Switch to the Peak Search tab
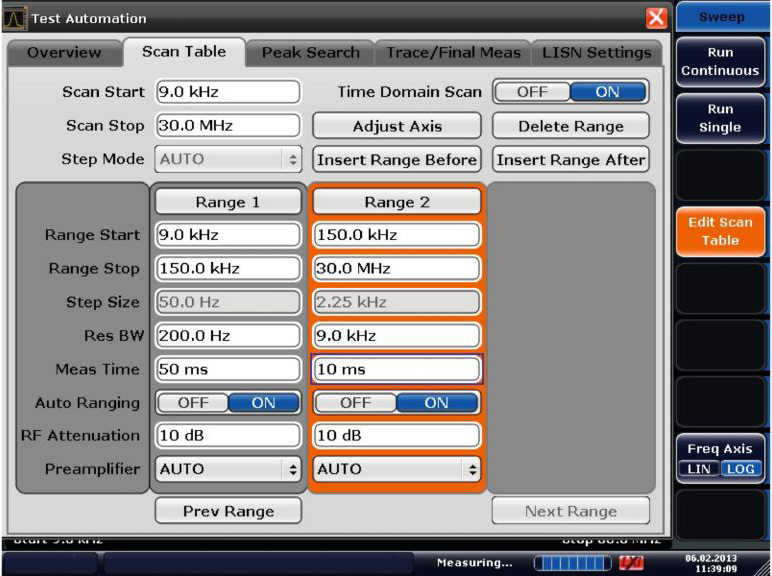 (x=310, y=53)
